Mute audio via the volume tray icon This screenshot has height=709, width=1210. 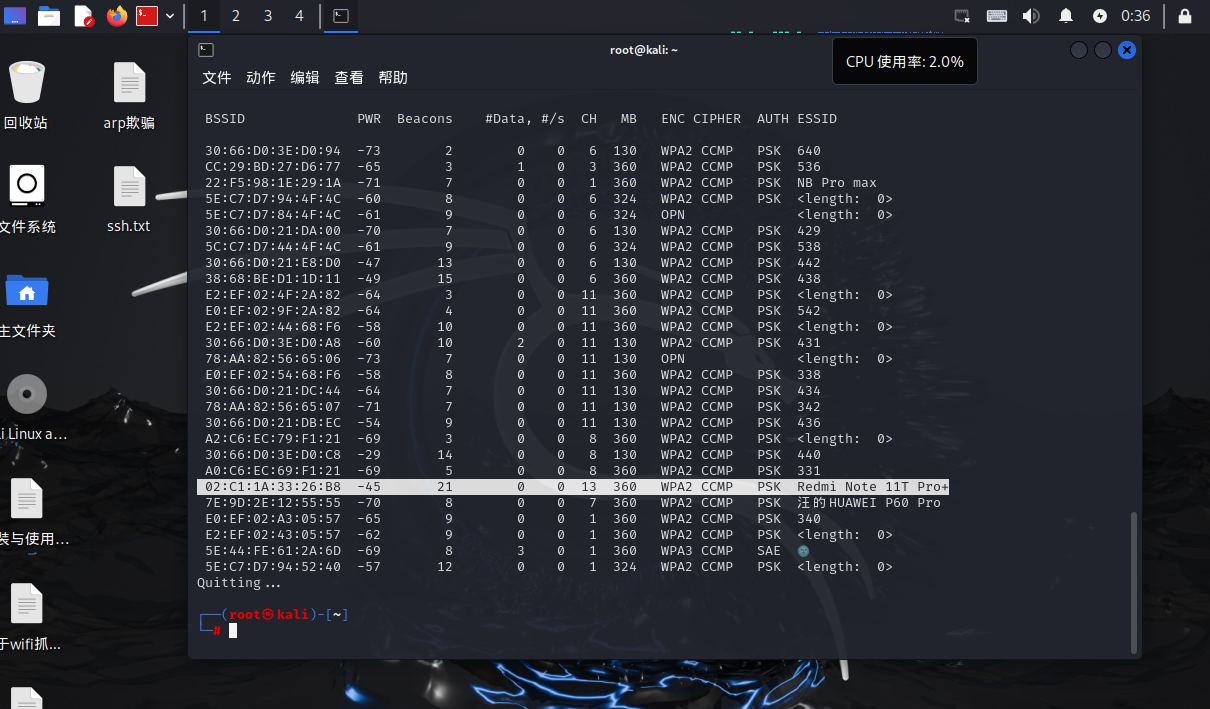(x=1031, y=16)
